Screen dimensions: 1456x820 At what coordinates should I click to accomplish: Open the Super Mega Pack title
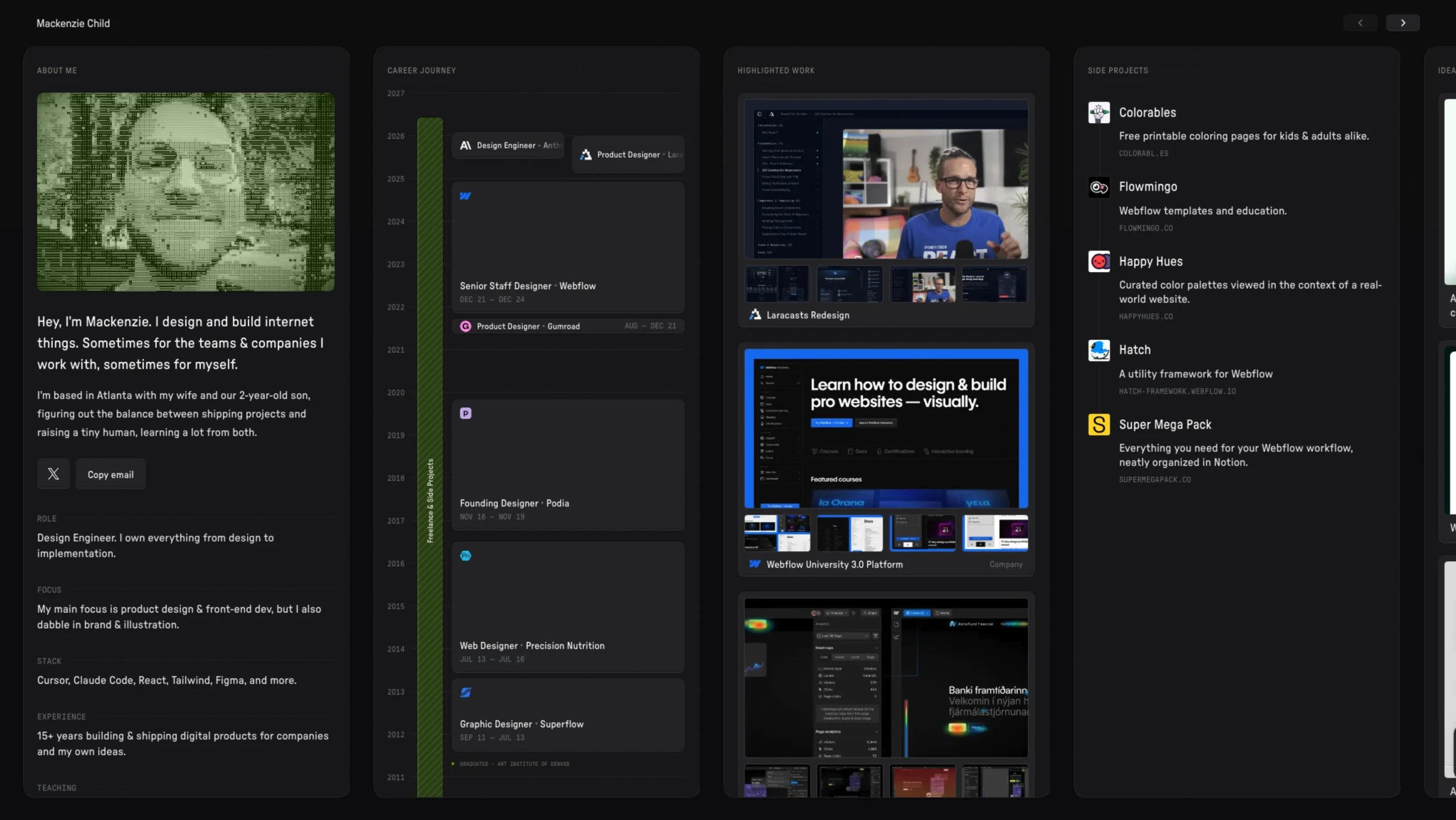point(1165,425)
